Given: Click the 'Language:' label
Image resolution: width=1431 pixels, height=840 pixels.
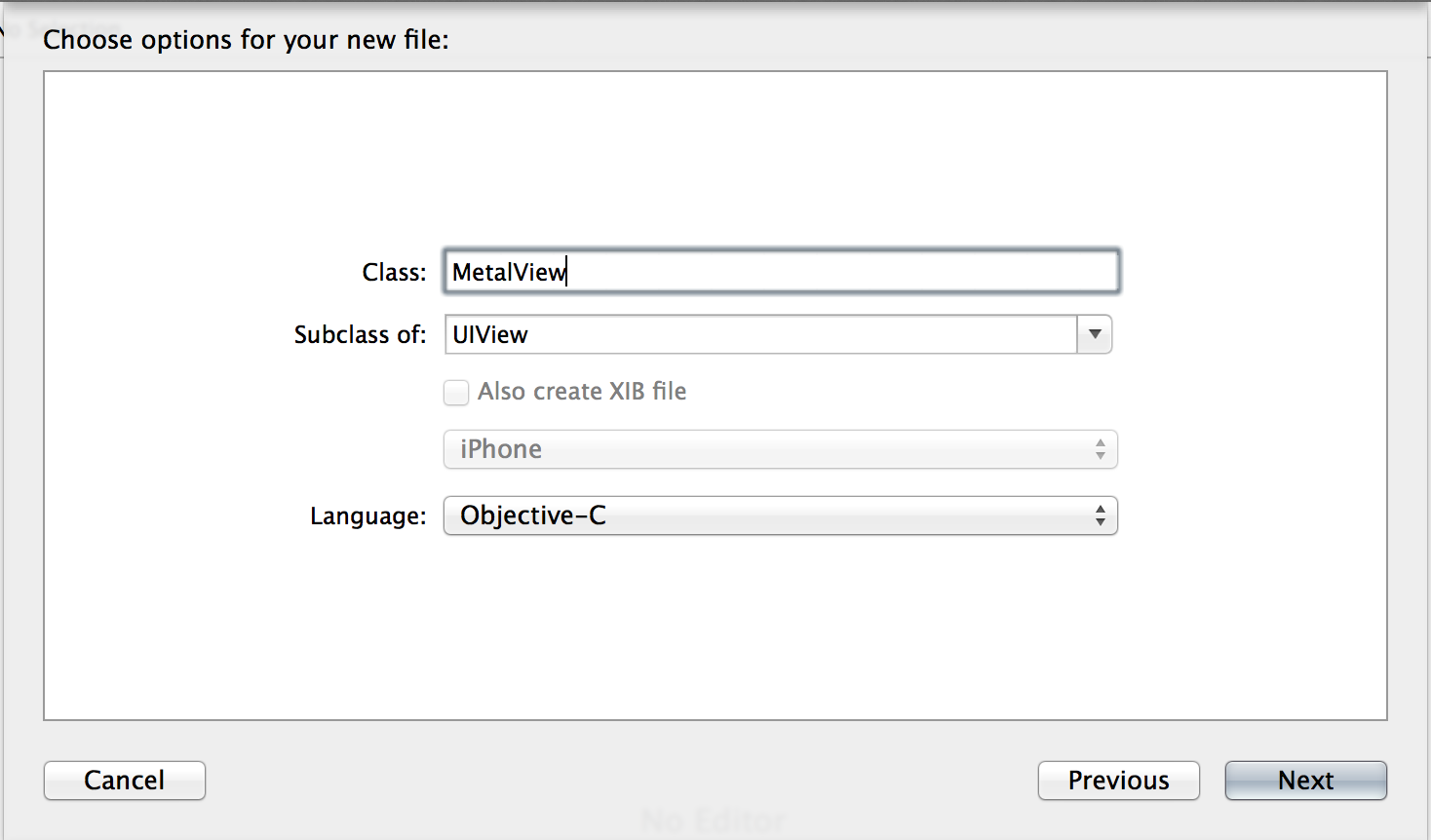Looking at the screenshot, I should tap(367, 515).
